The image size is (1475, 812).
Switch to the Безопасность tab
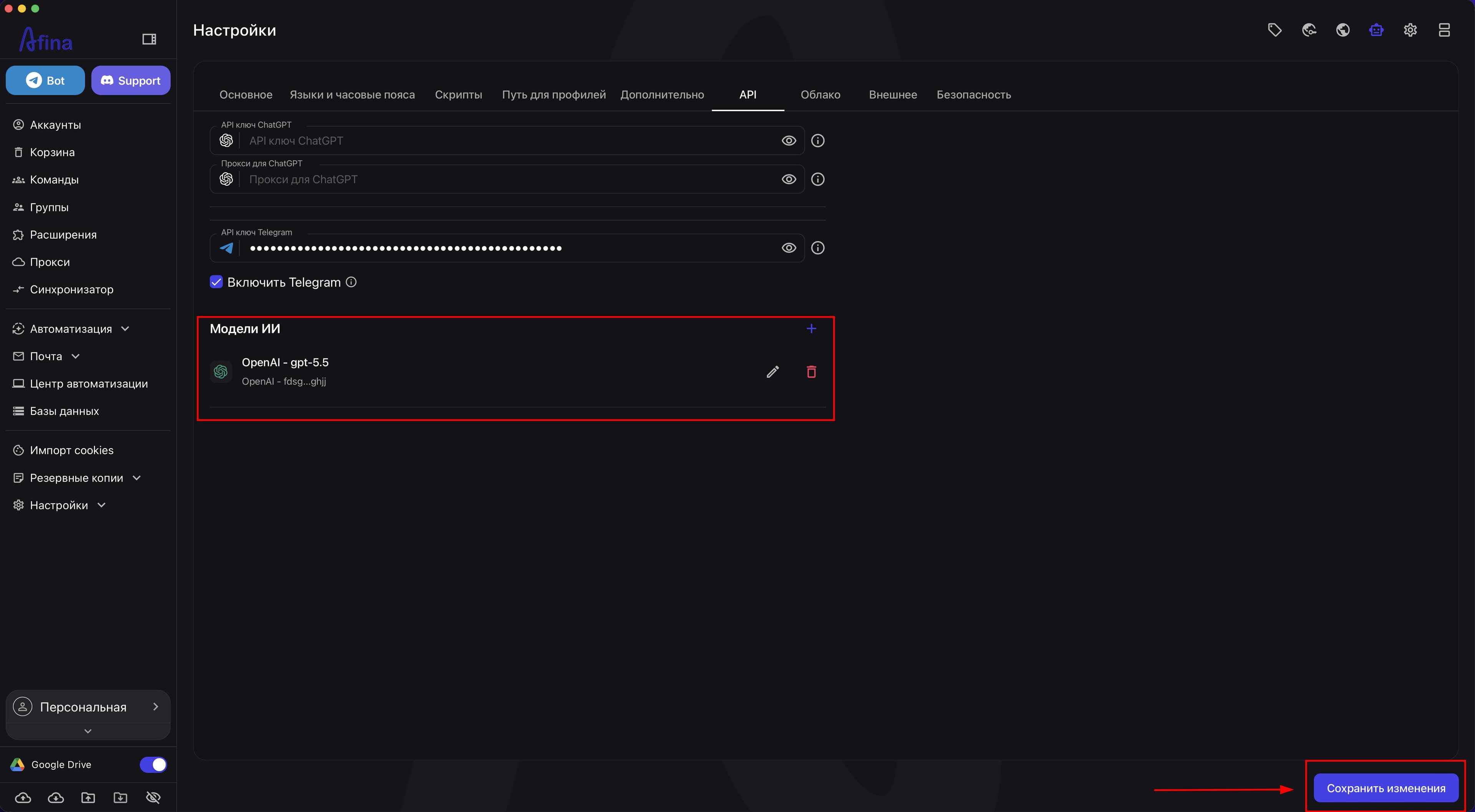pos(973,94)
